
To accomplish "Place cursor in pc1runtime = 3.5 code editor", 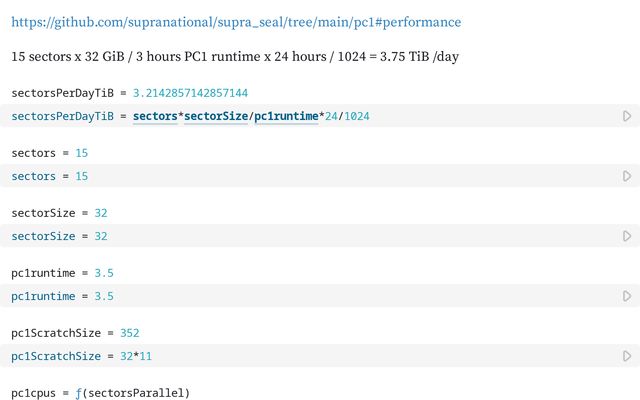I will click(300, 296).
